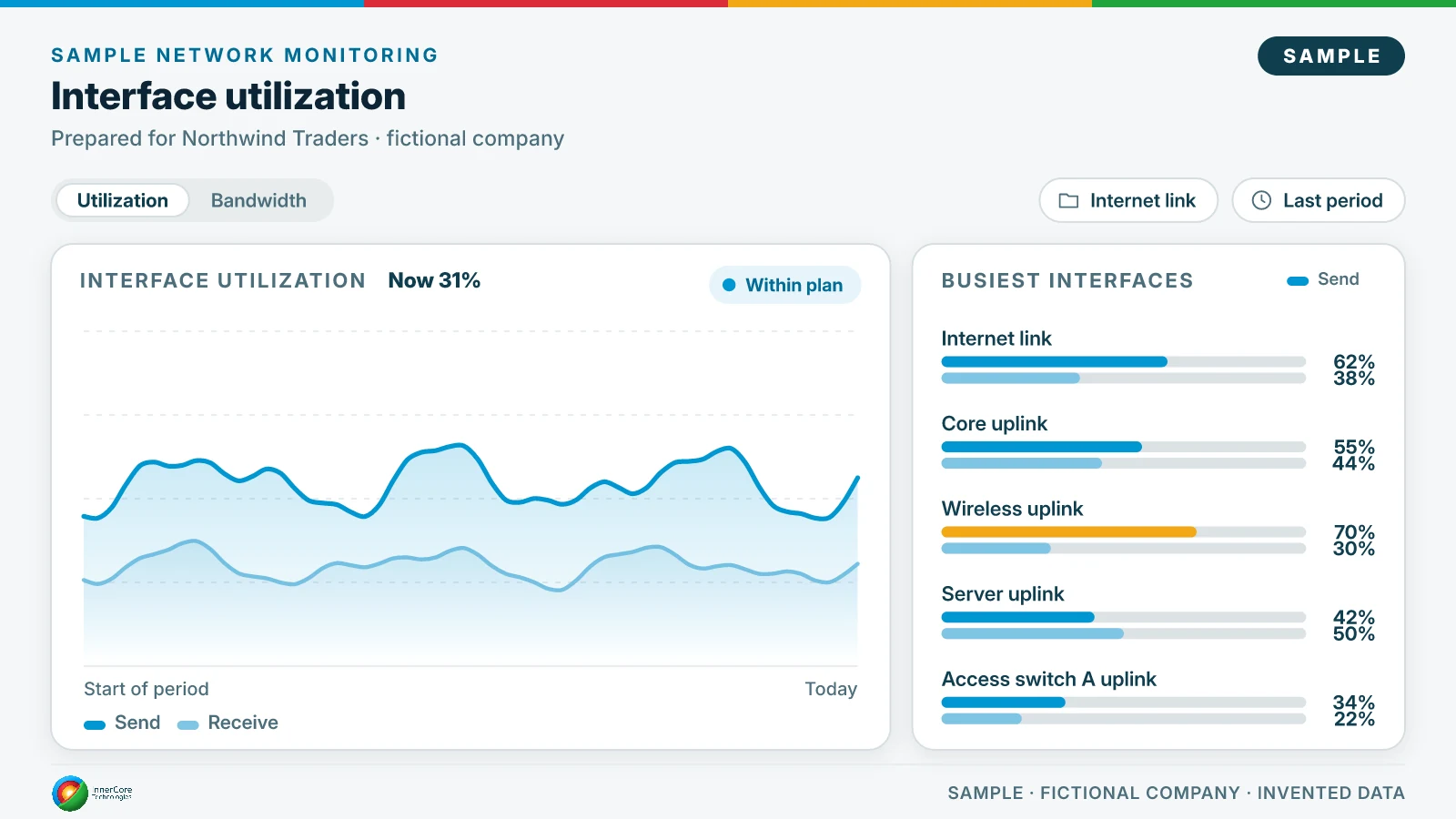Click the Core uplink receive bar

(x=1022, y=463)
